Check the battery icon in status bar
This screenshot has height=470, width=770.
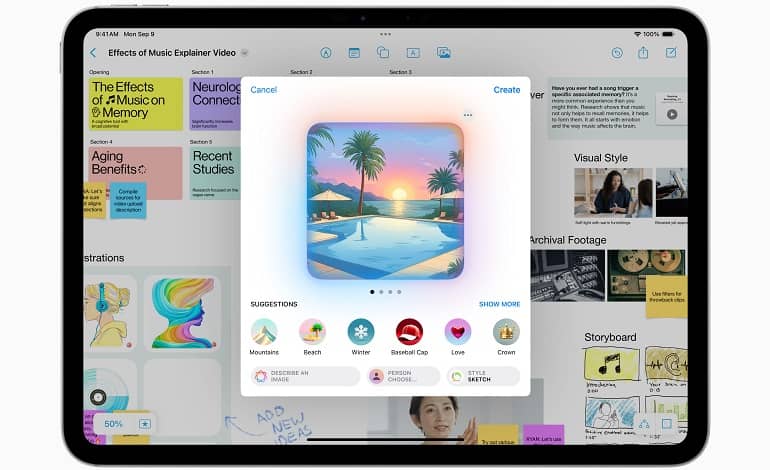pyautogui.click(x=668, y=34)
